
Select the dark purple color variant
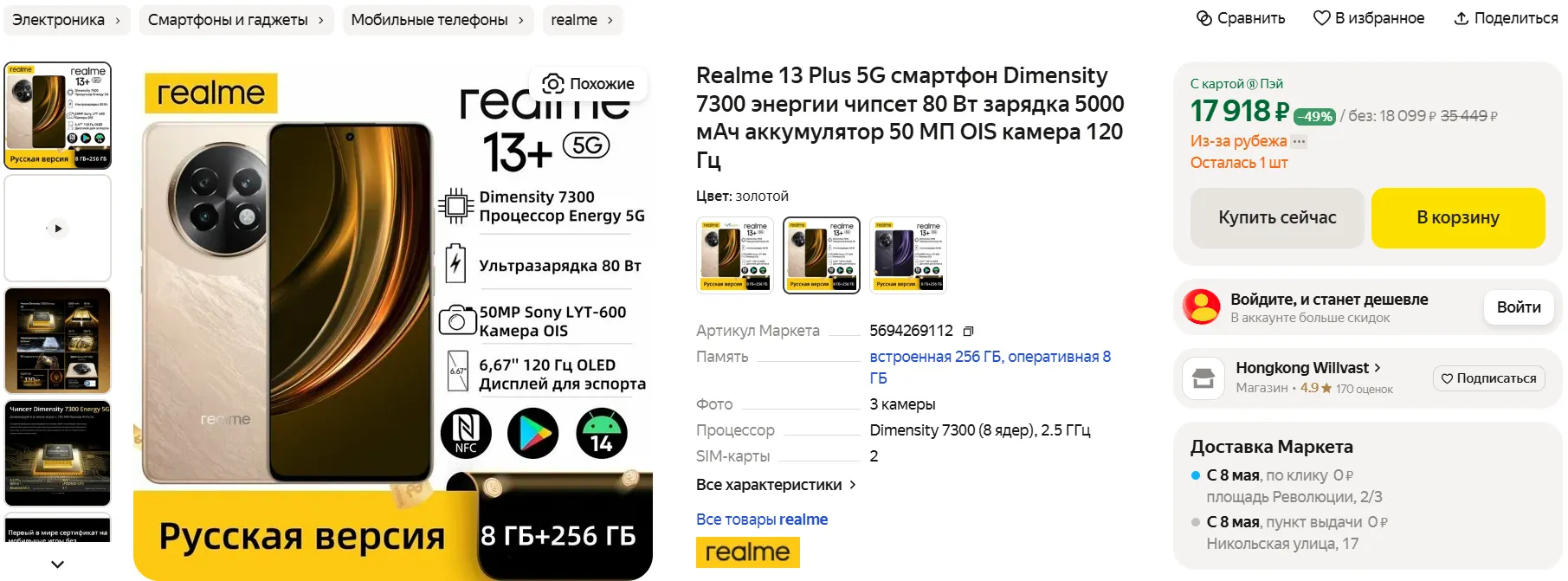point(907,255)
